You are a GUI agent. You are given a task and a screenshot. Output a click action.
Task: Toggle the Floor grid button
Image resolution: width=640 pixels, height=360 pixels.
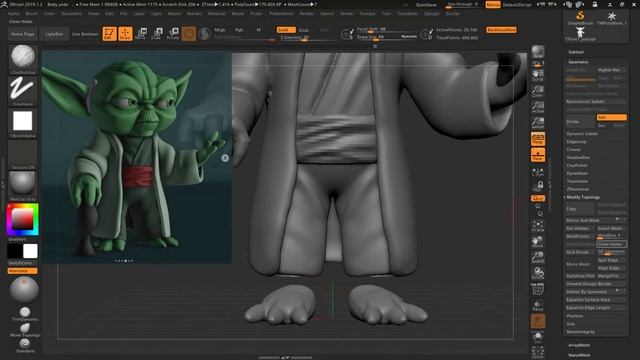coord(538,155)
